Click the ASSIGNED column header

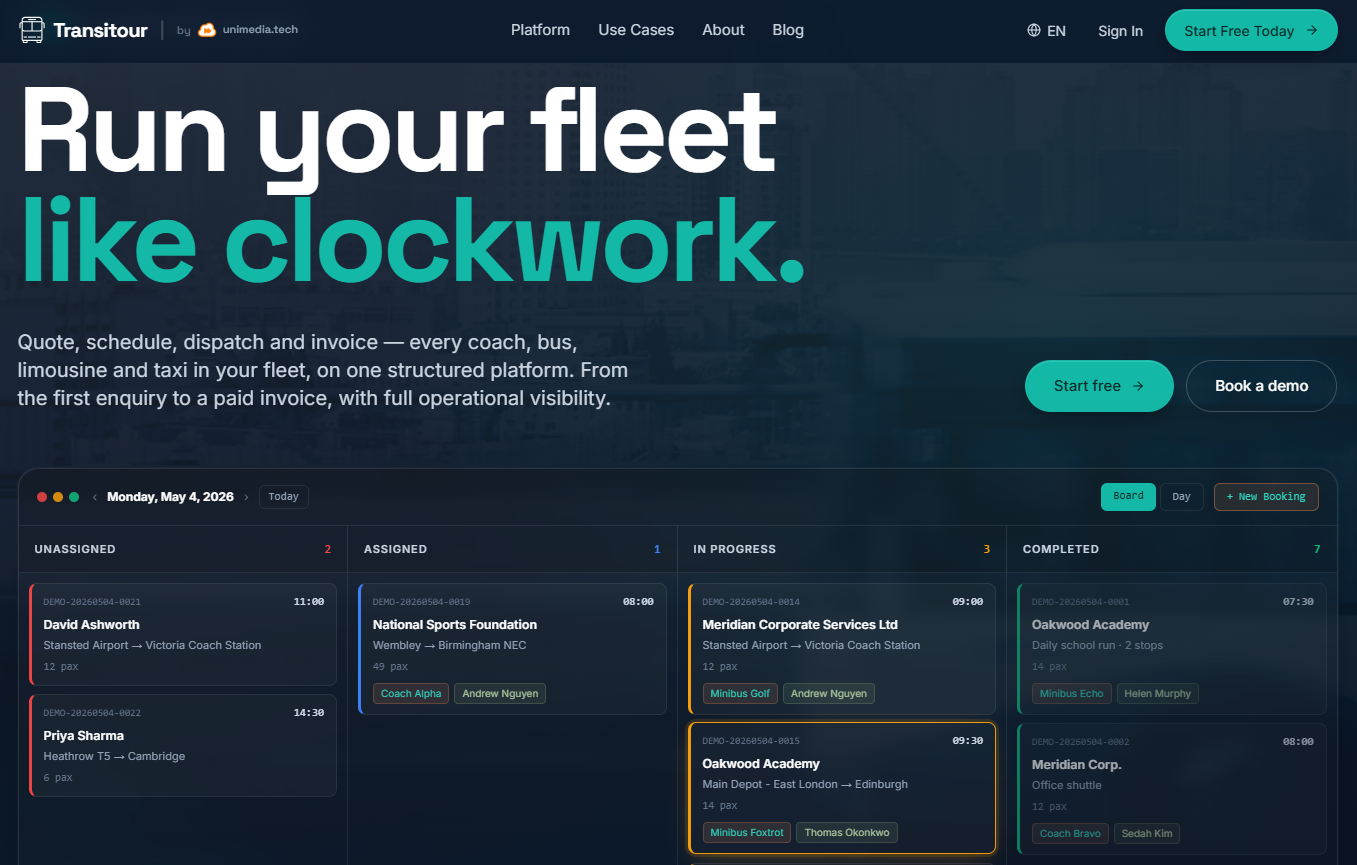coord(395,549)
